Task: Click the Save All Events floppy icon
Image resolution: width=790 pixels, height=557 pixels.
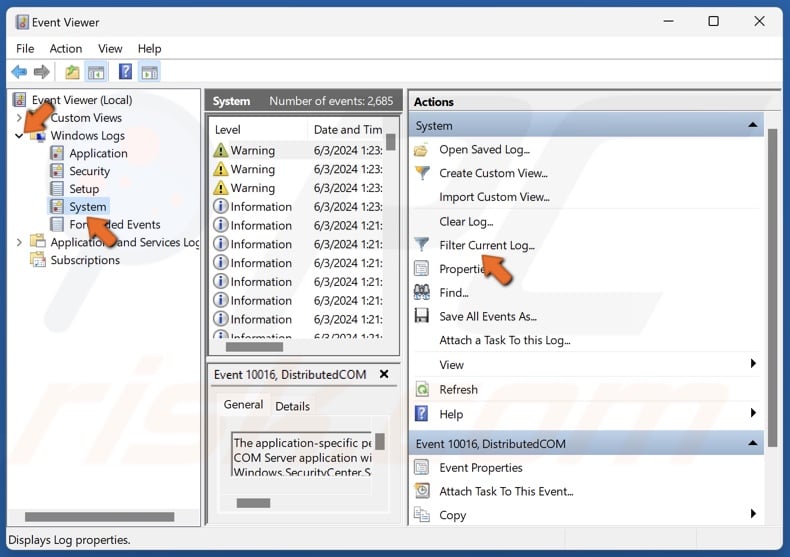Action: coord(421,316)
